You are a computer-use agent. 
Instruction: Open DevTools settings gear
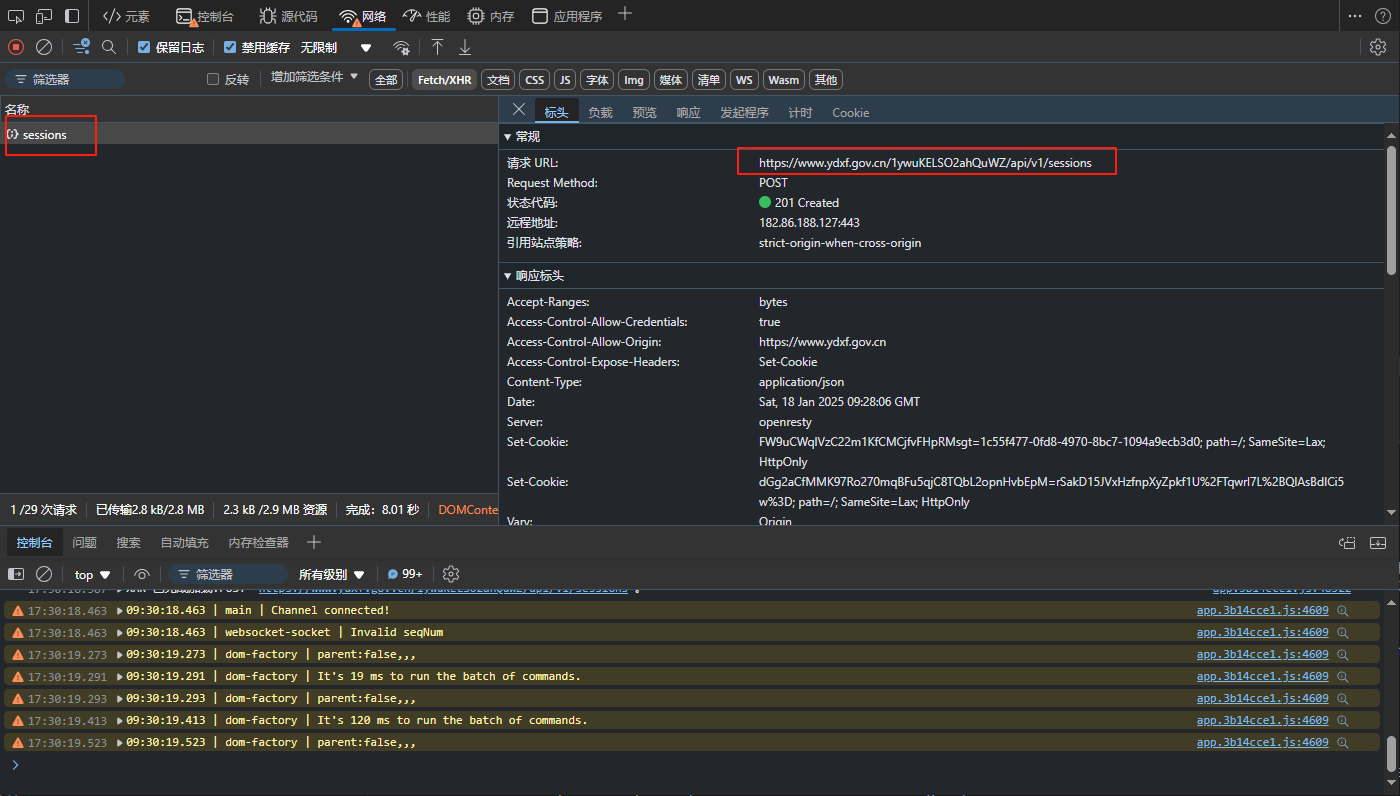point(1379,47)
